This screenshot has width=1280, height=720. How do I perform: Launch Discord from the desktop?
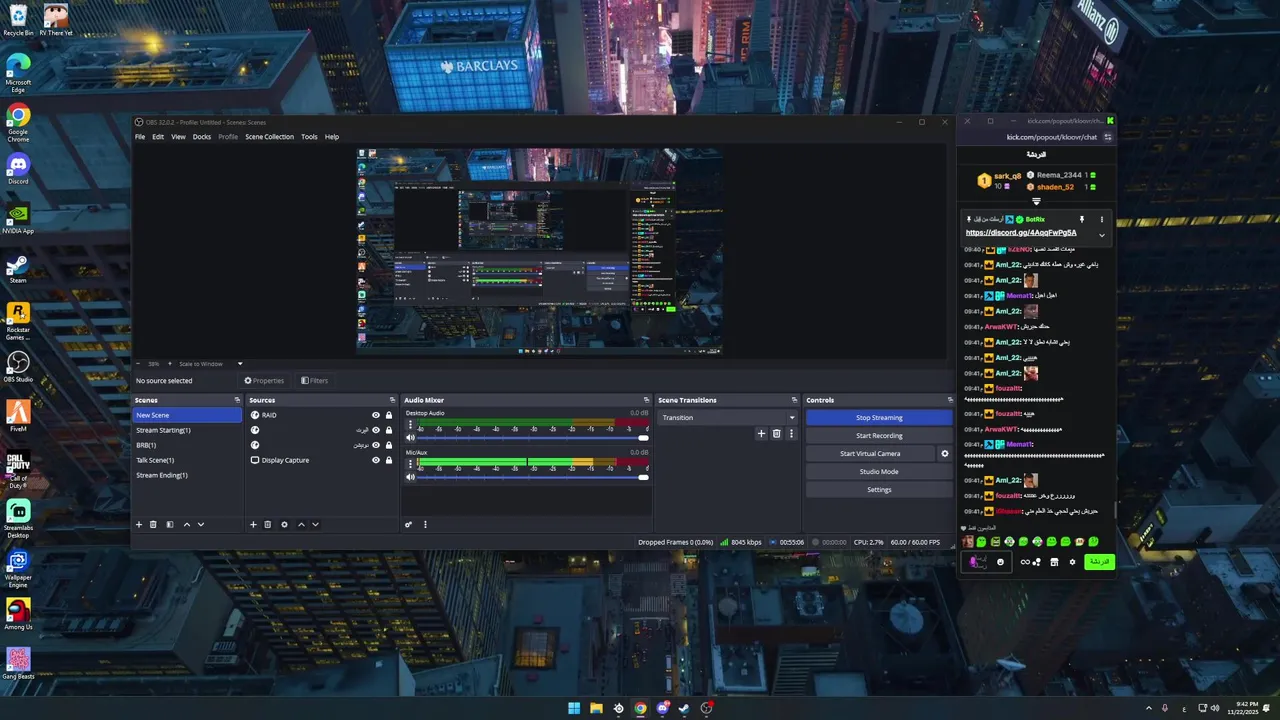(x=18, y=168)
